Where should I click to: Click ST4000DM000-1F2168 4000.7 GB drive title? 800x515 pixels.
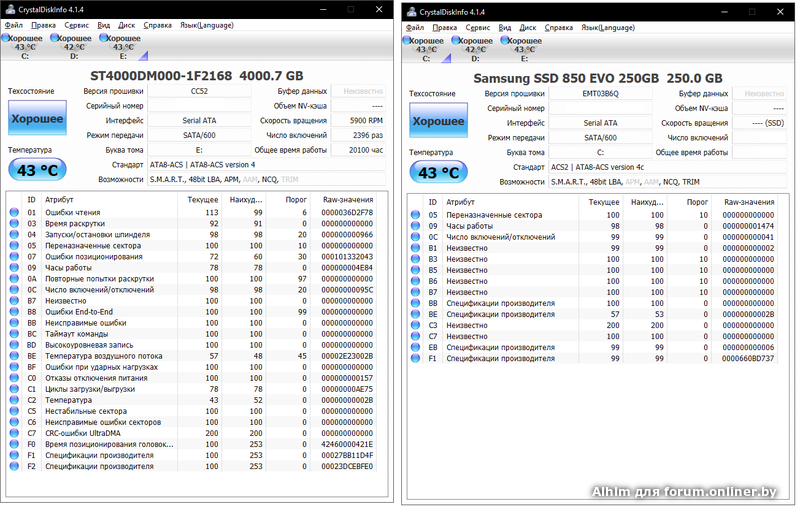pyautogui.click(x=196, y=76)
